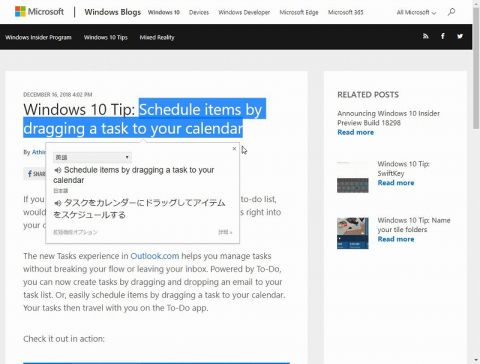Open the Twitter icon in black bar
The image size is (480, 364).
pos(460,36)
